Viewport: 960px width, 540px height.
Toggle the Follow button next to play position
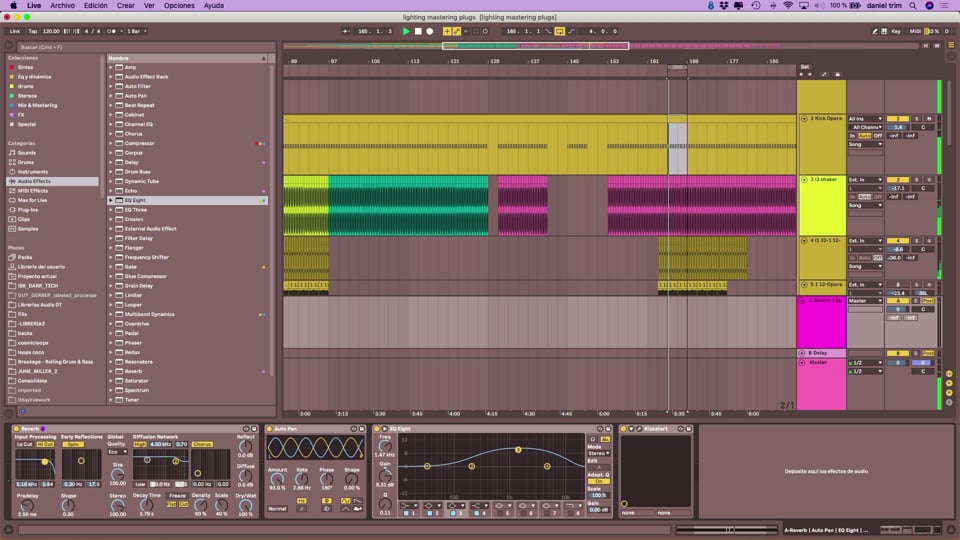(347, 31)
